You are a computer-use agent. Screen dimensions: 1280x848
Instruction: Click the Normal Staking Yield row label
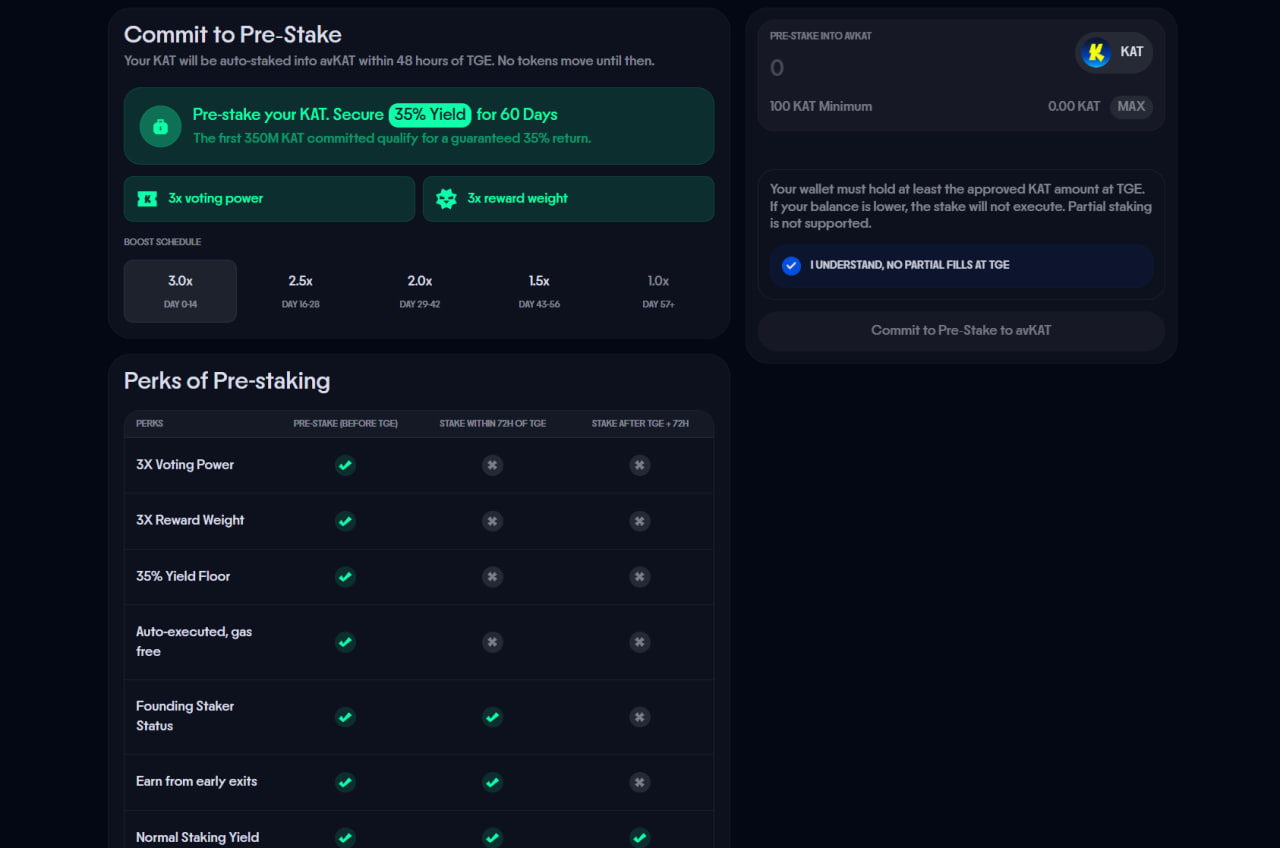[x=198, y=838]
